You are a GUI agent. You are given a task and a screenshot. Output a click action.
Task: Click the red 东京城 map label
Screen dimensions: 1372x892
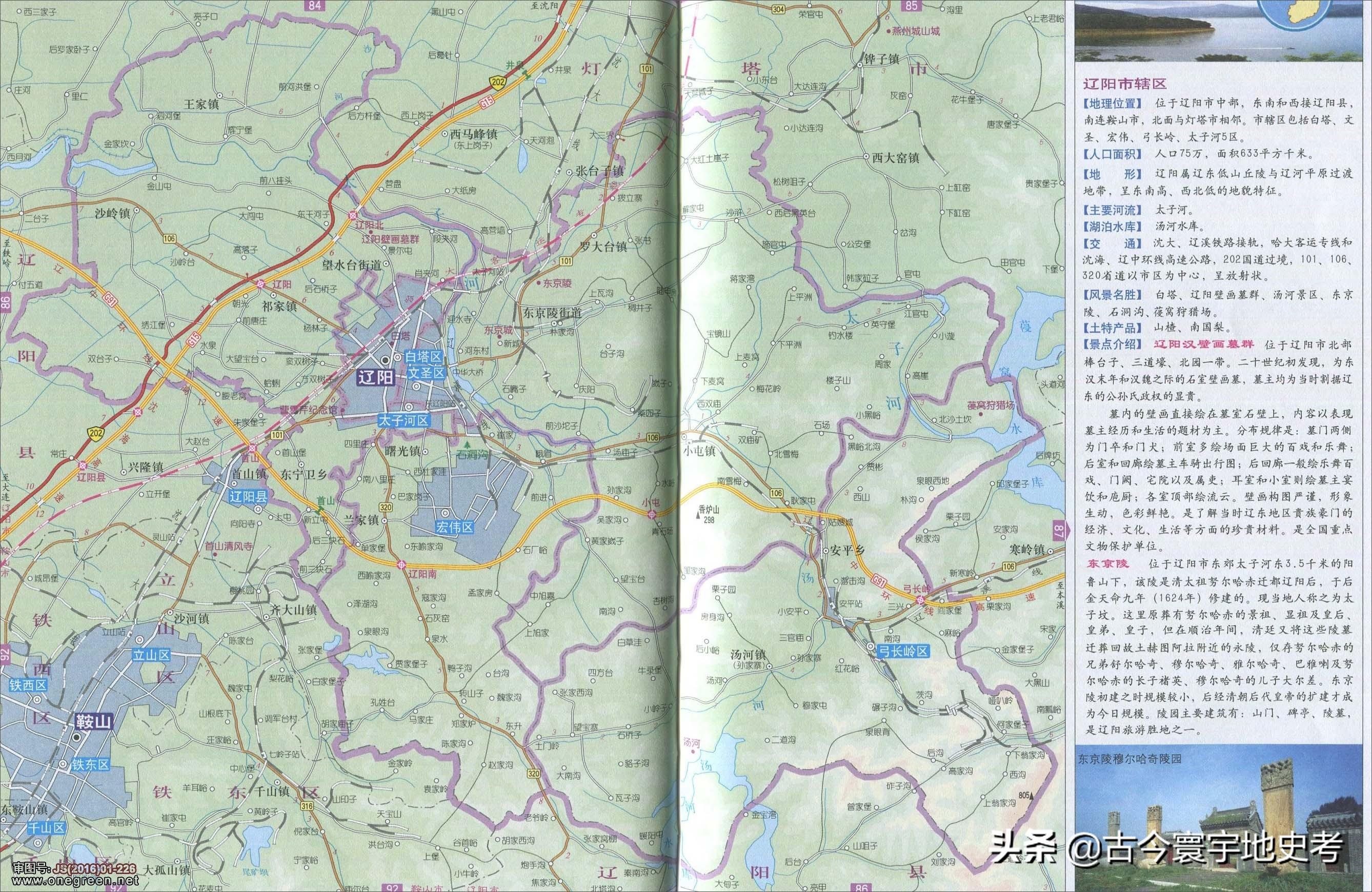pos(498,331)
